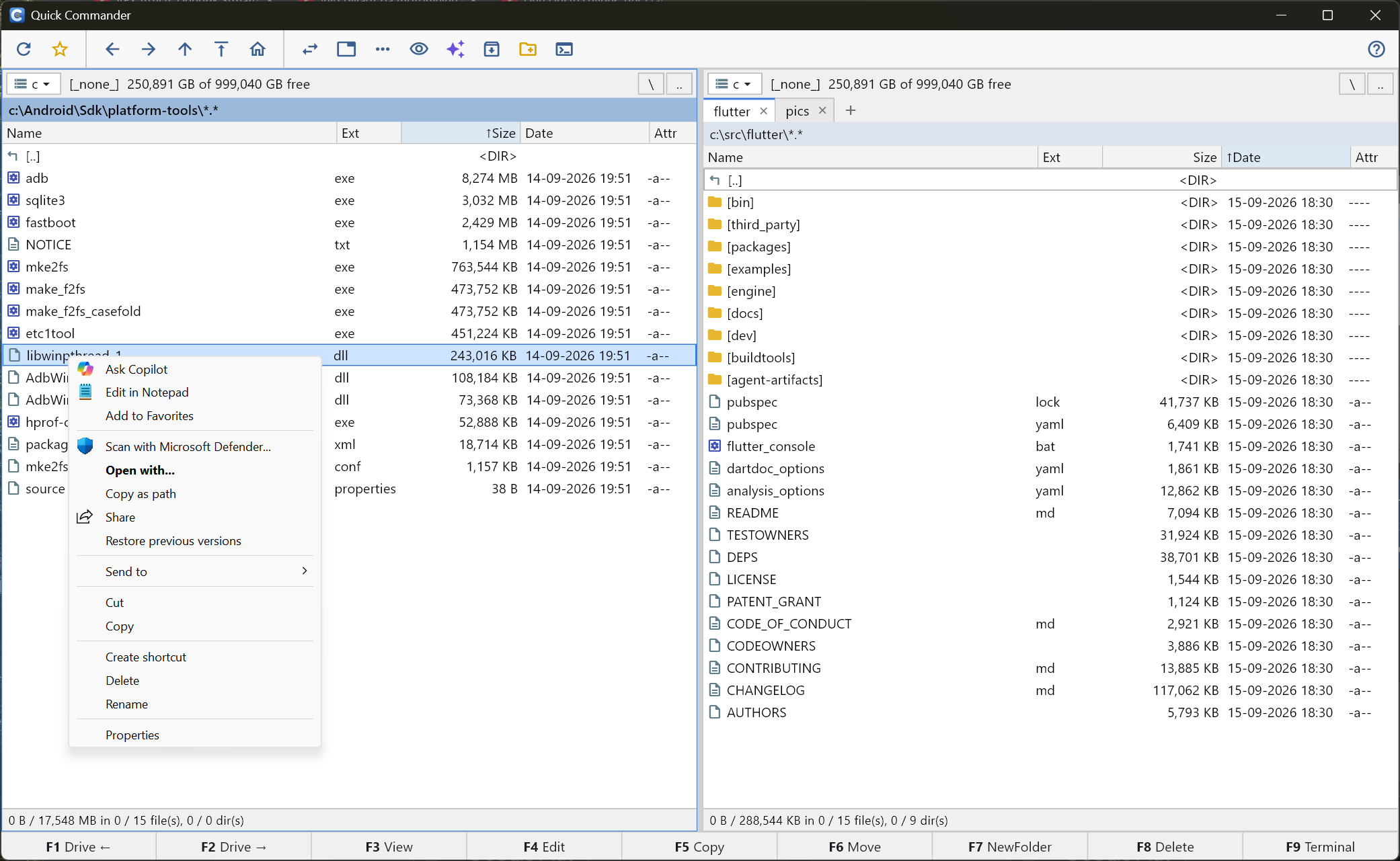Click F9 Terminal button
This screenshot has width=1400, height=861.
point(1320,847)
